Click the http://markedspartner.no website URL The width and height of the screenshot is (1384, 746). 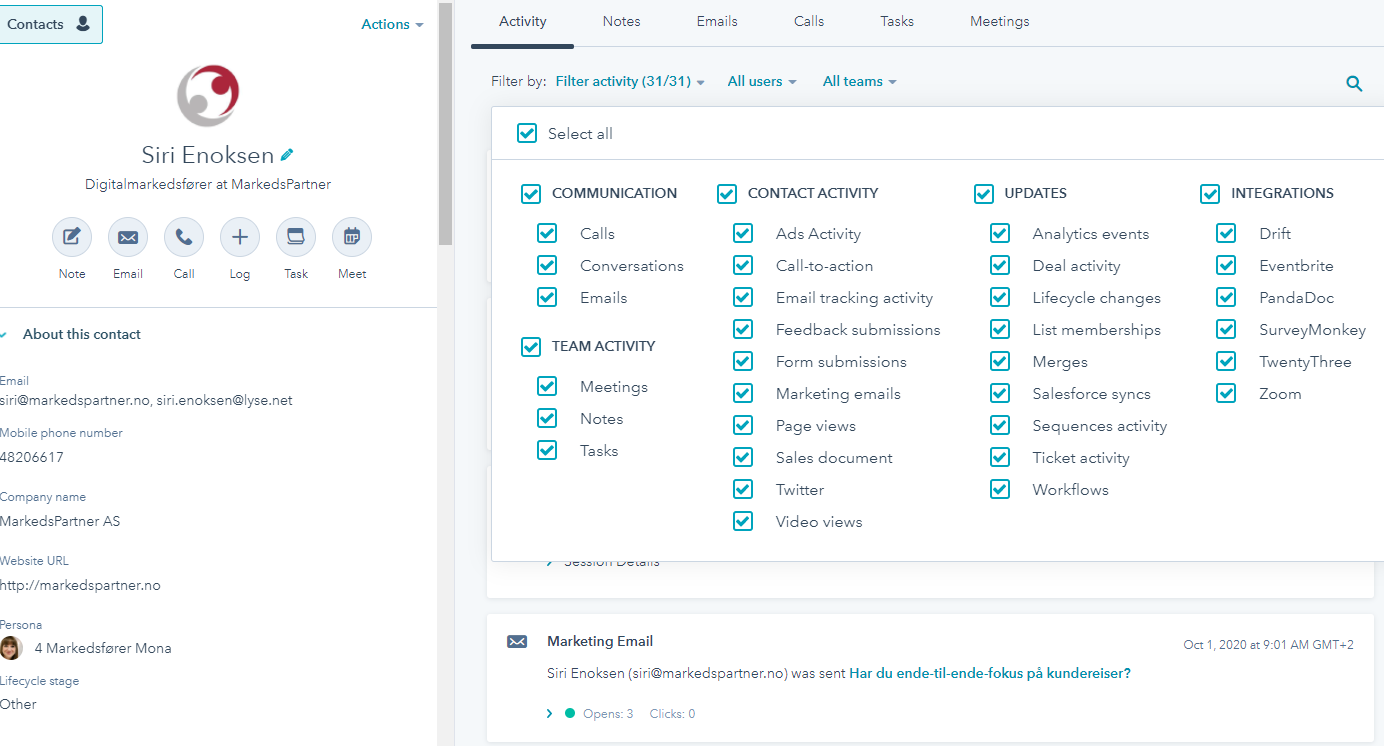pos(80,585)
